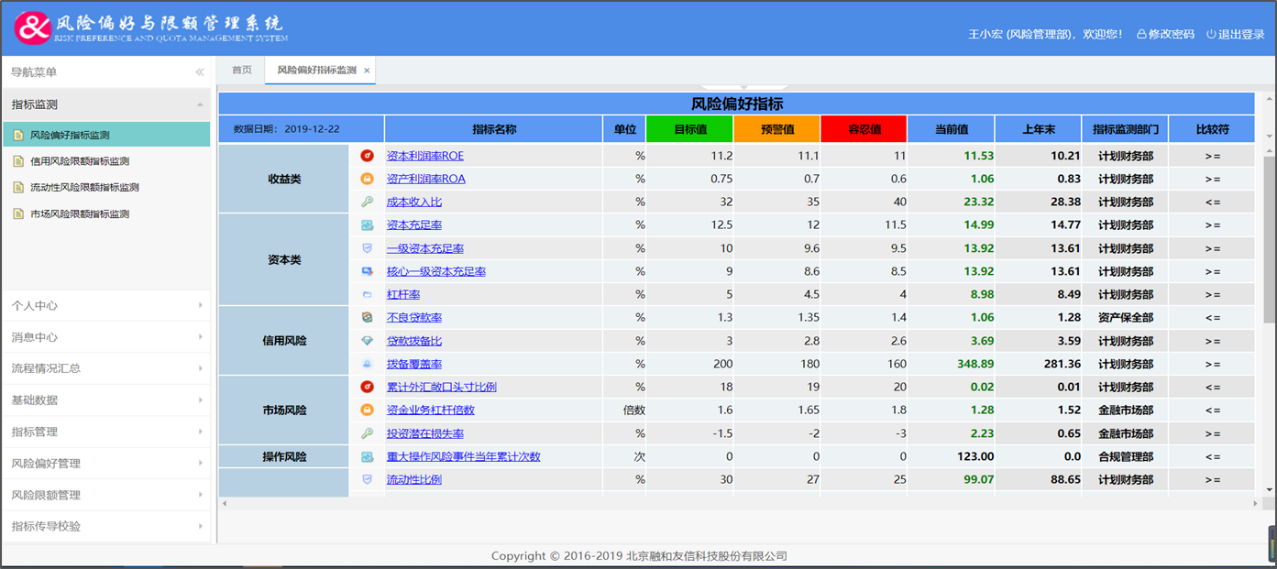Viewport: 1277px width, 569px height.
Task: Click the system logo icon in header
Action: [x=32, y=28]
